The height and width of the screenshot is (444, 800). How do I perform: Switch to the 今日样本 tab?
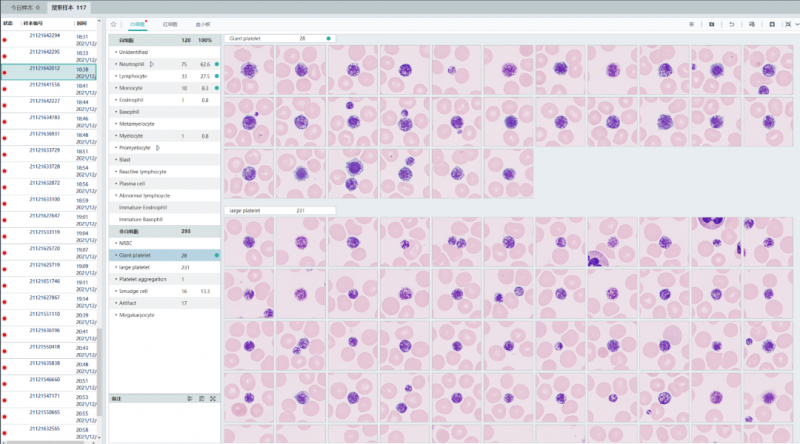click(25, 8)
